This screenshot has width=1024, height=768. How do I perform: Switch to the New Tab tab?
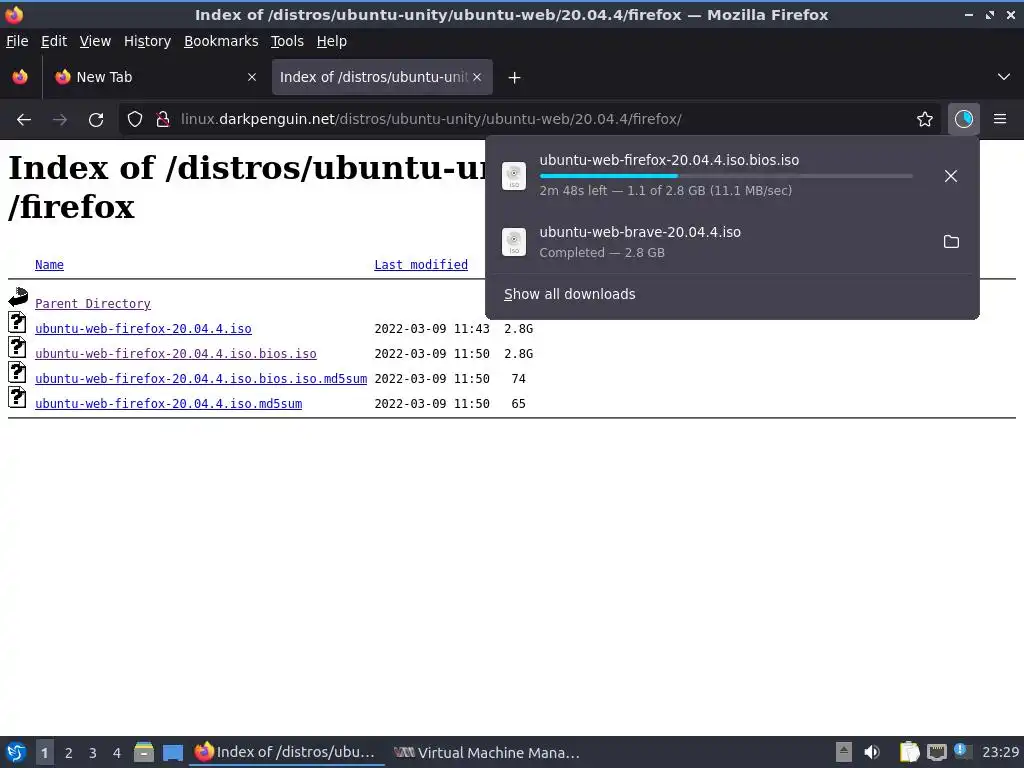click(x=155, y=77)
